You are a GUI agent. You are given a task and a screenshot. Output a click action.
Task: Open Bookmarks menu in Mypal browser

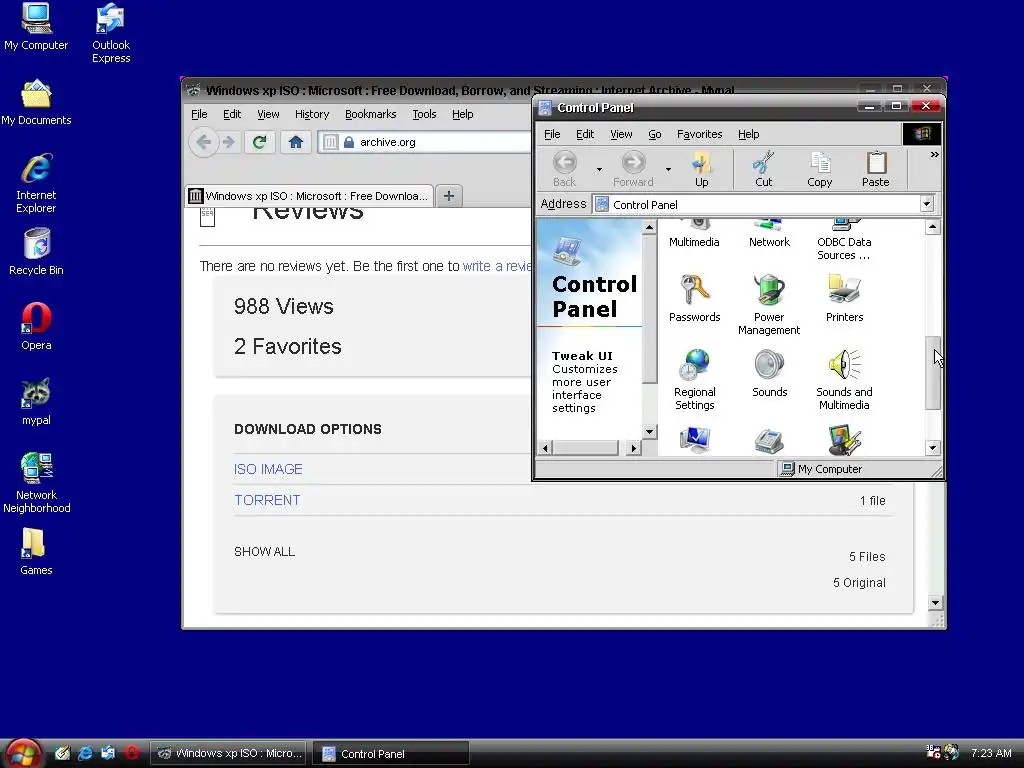[370, 114]
